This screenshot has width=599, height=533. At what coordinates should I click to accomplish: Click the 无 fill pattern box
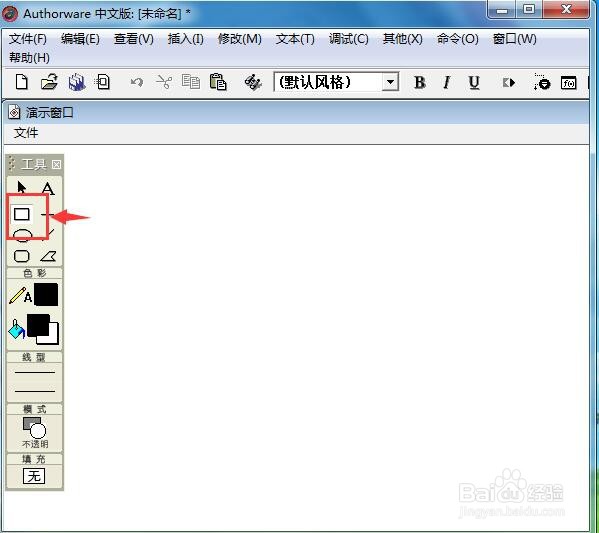pyautogui.click(x=34, y=476)
